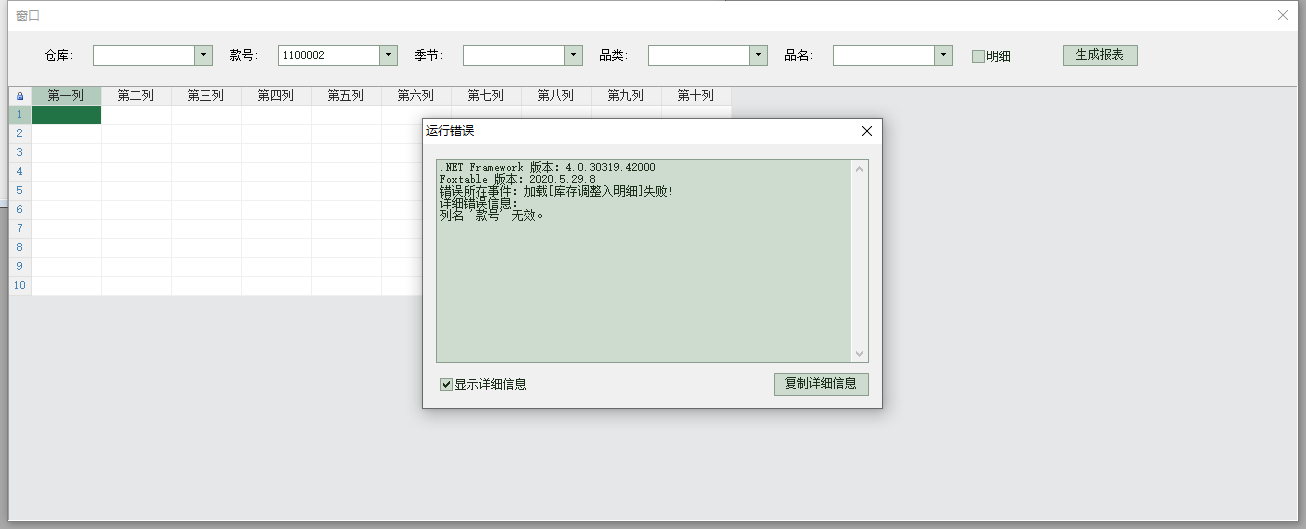Select row header 3 in grid

(20, 153)
